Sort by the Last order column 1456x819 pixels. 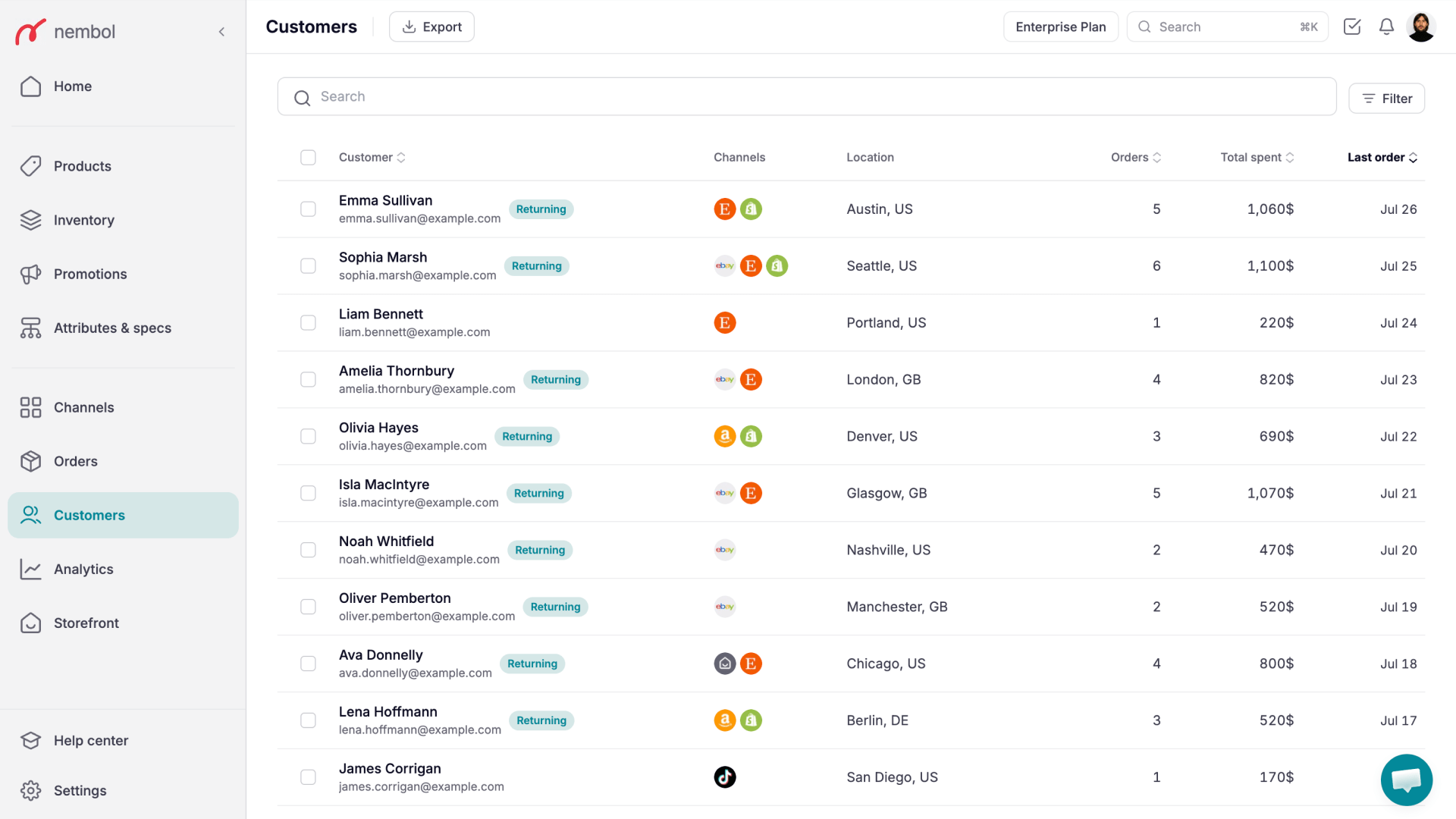1382,158
